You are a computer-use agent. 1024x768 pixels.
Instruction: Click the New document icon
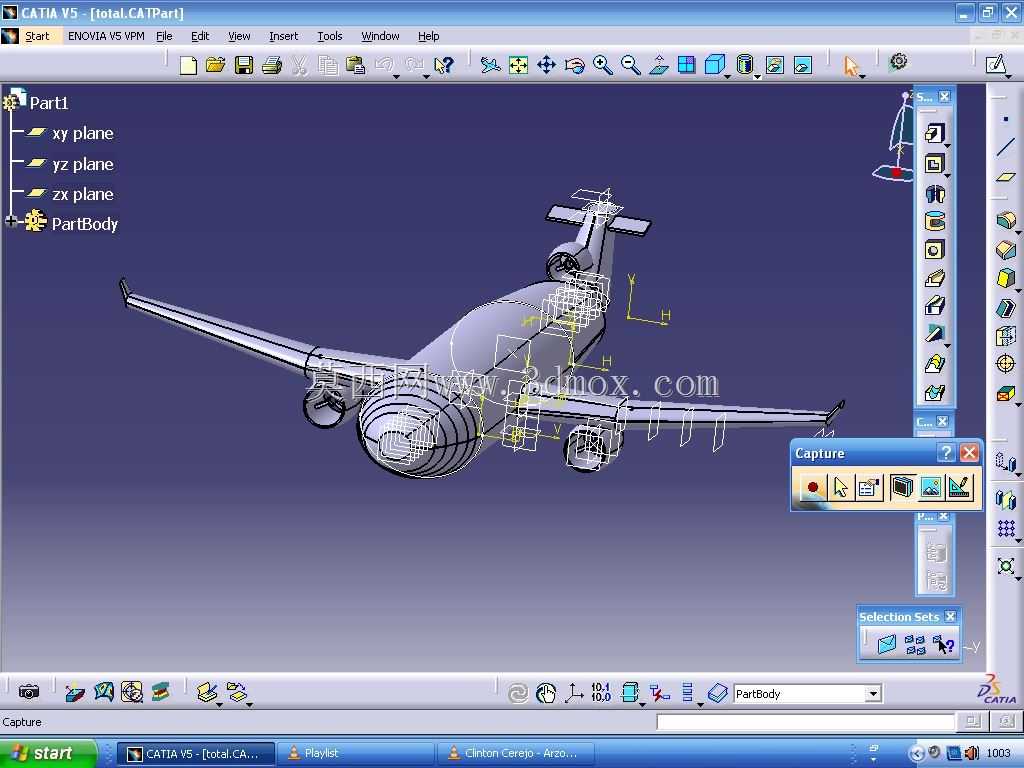pos(188,65)
